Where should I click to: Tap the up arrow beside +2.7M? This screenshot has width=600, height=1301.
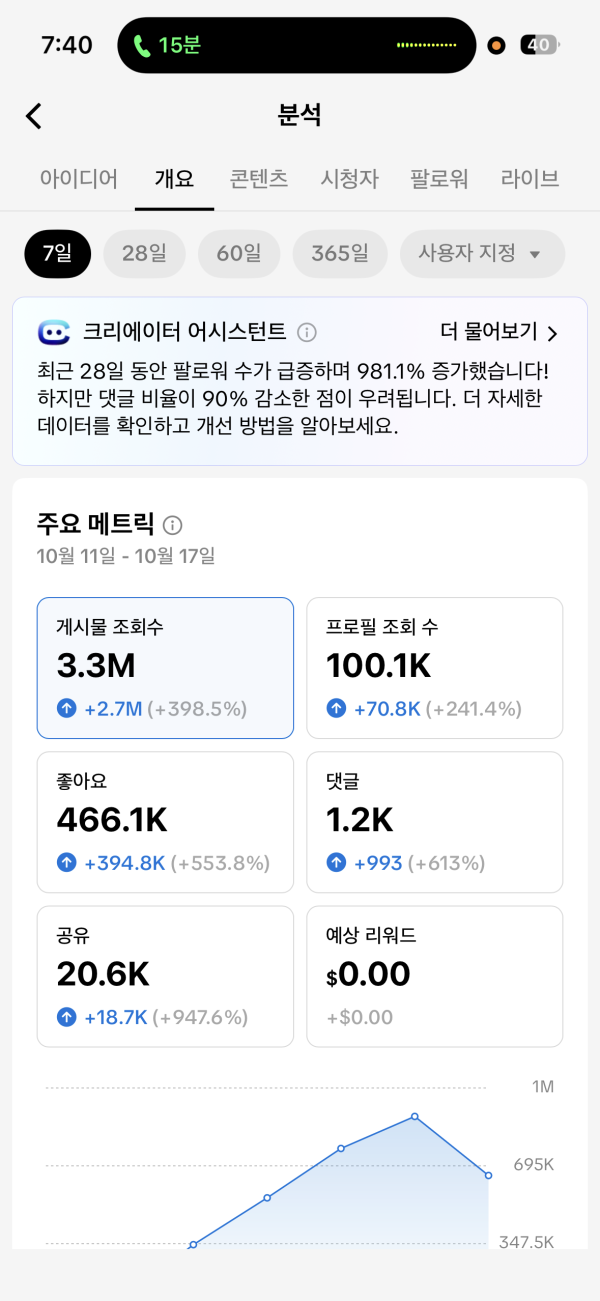67,709
